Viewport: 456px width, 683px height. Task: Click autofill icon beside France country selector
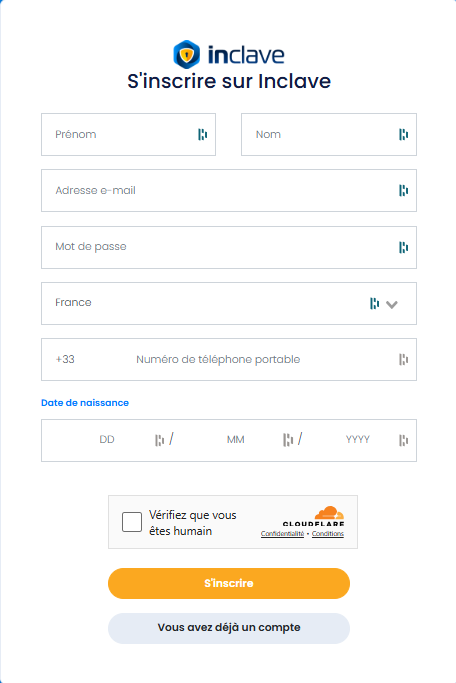coord(374,303)
